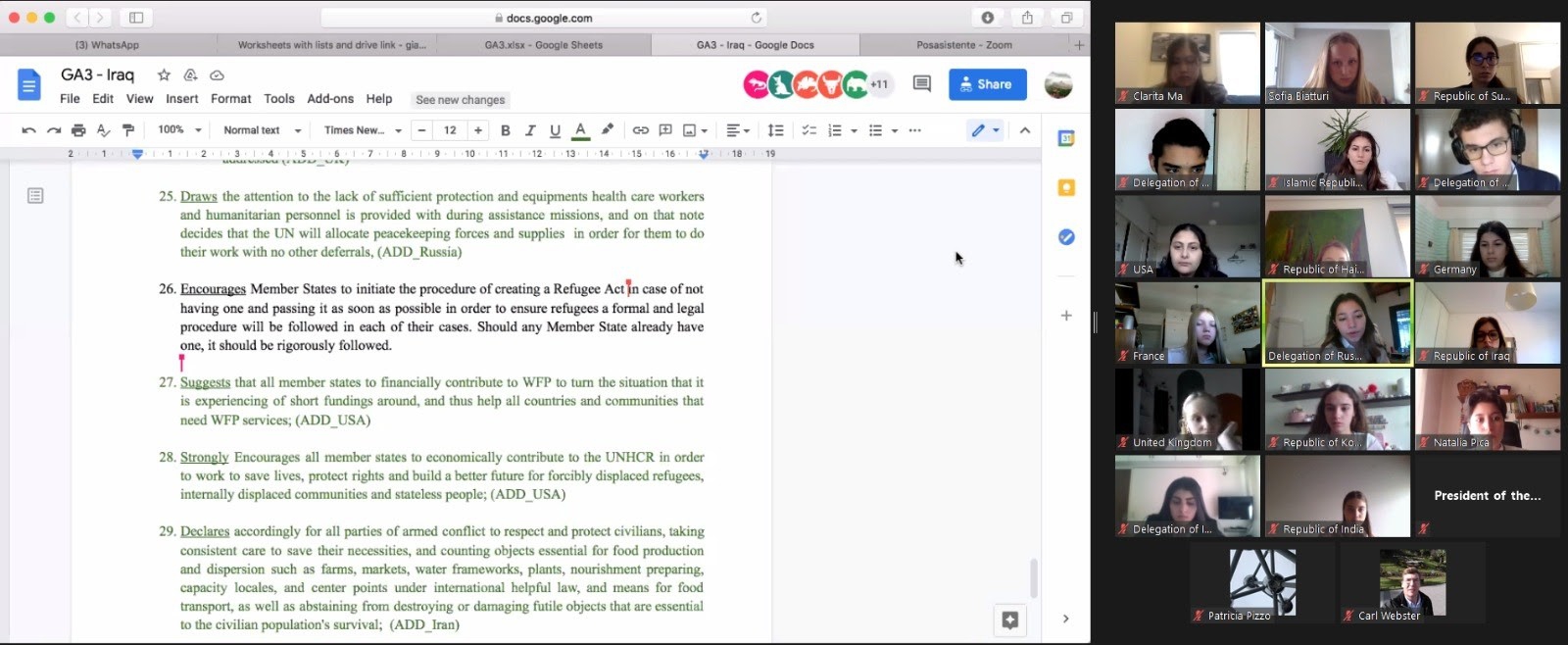
Task: Expand bulleted list options arrow
Action: click(895, 130)
